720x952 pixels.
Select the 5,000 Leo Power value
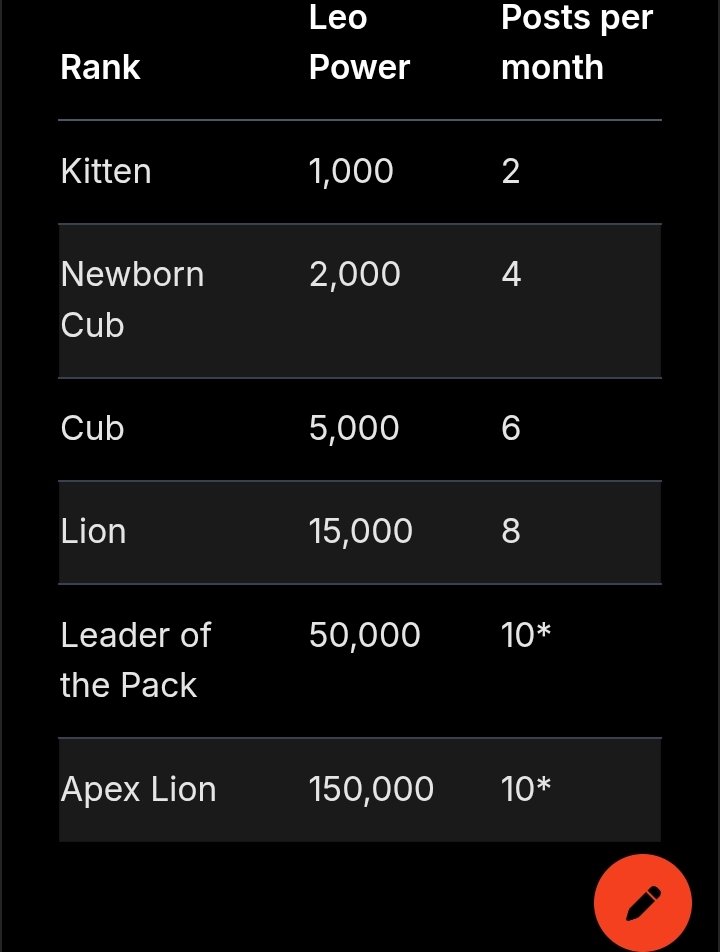pyautogui.click(x=354, y=428)
